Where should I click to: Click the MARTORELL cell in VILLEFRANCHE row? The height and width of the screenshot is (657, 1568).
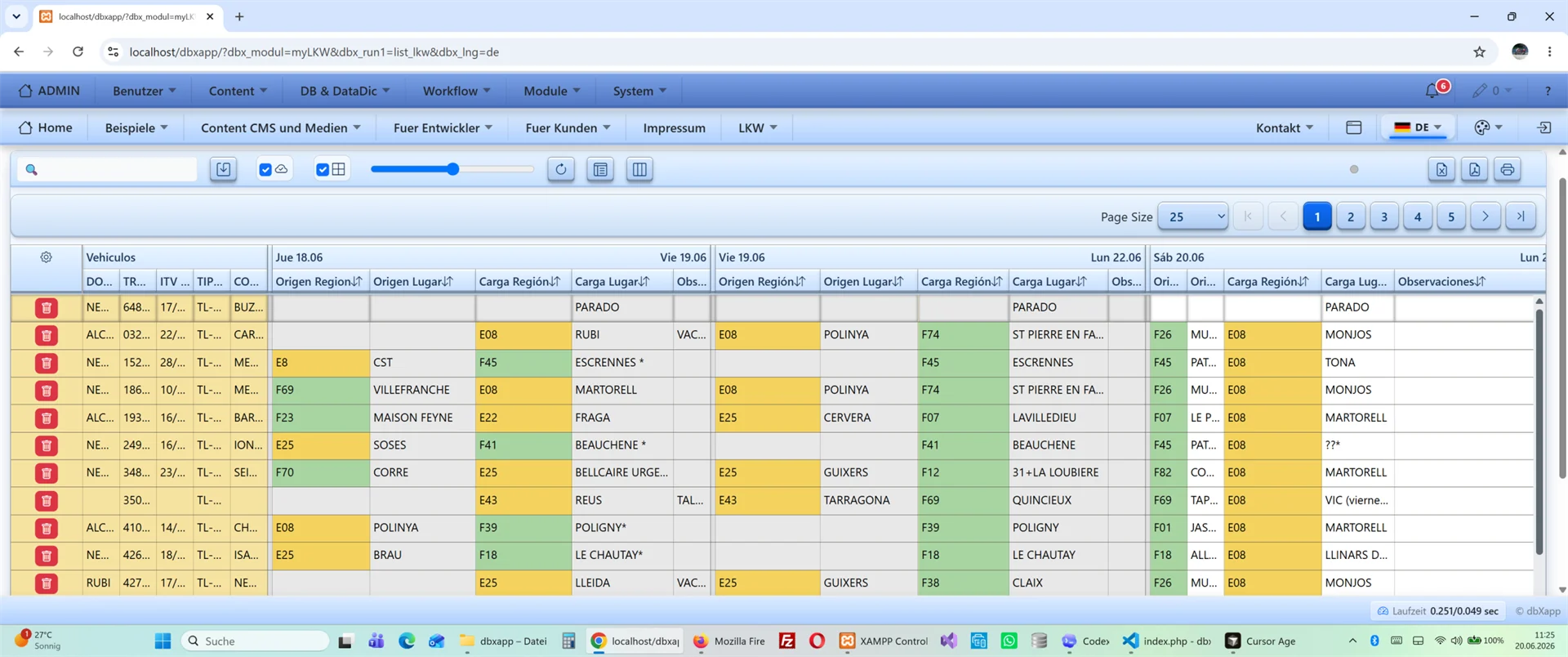click(621, 390)
